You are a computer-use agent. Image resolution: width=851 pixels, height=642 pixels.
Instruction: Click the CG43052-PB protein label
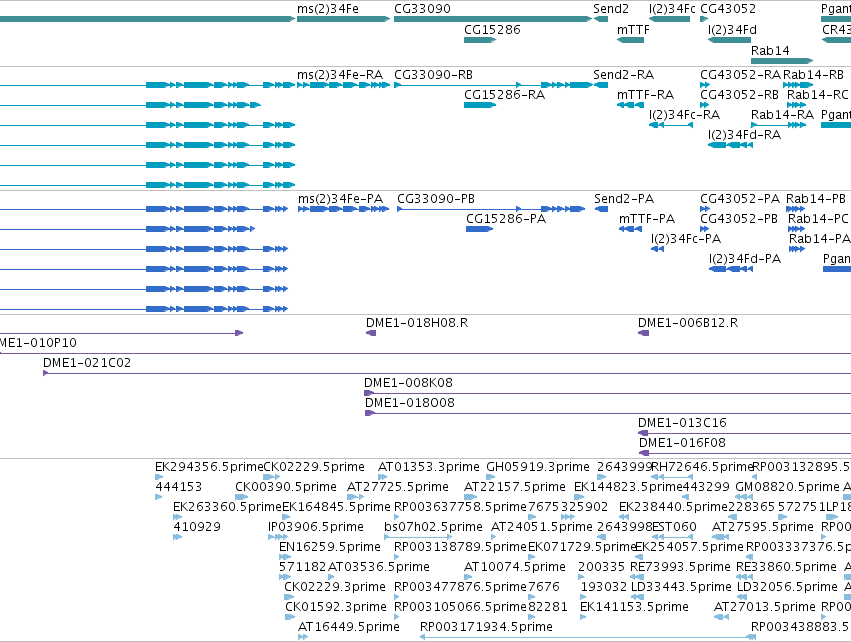pyautogui.click(x=739, y=219)
